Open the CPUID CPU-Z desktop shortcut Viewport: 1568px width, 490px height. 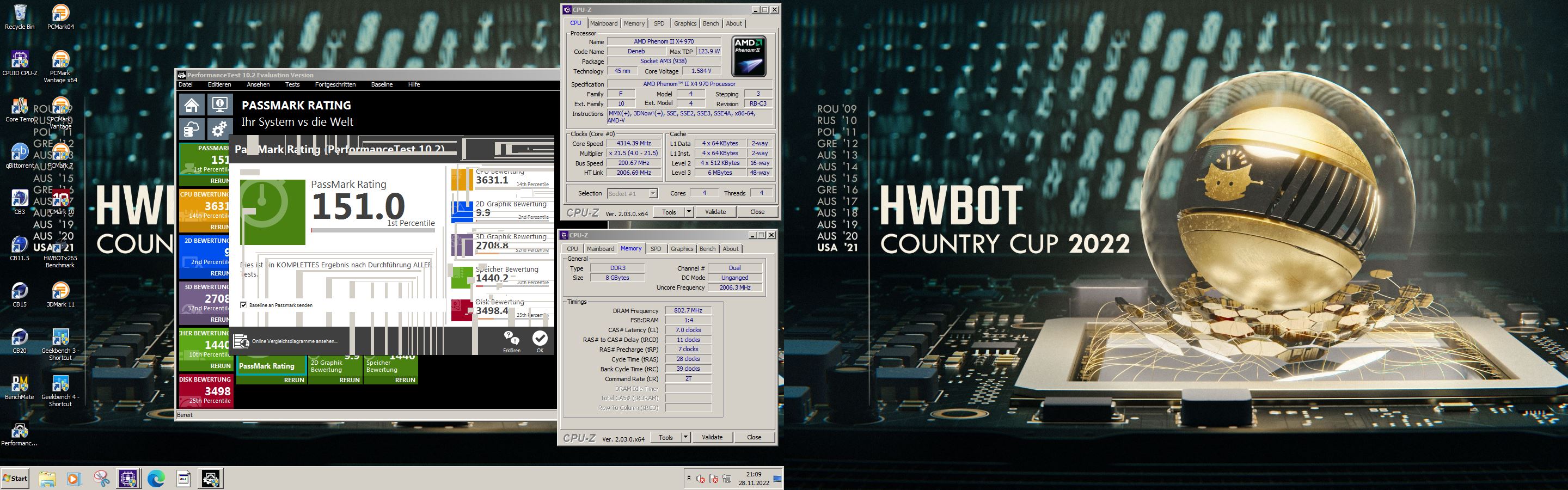20,63
